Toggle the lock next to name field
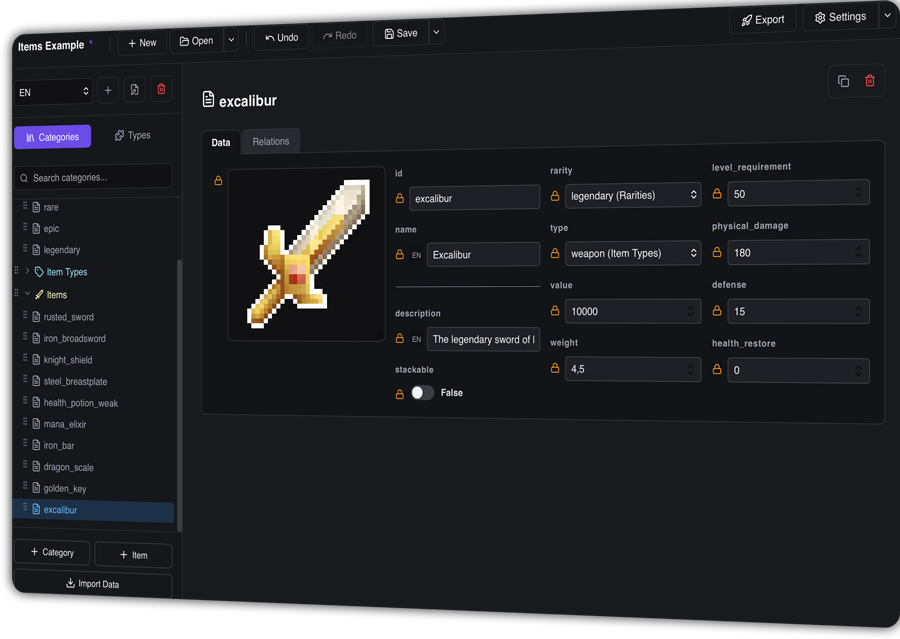The height and width of the screenshot is (639, 900). (399, 254)
